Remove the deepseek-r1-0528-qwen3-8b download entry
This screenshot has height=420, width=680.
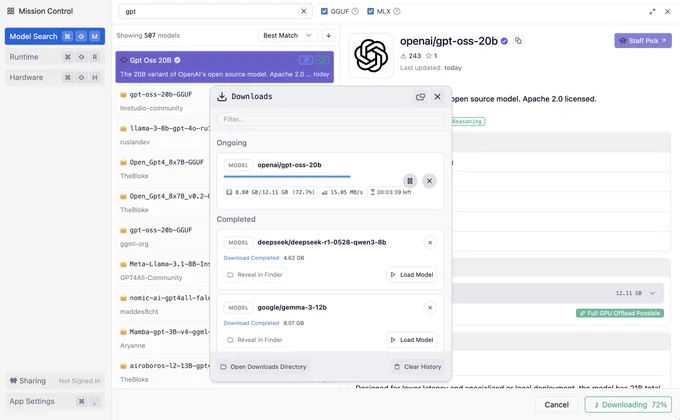click(430, 243)
